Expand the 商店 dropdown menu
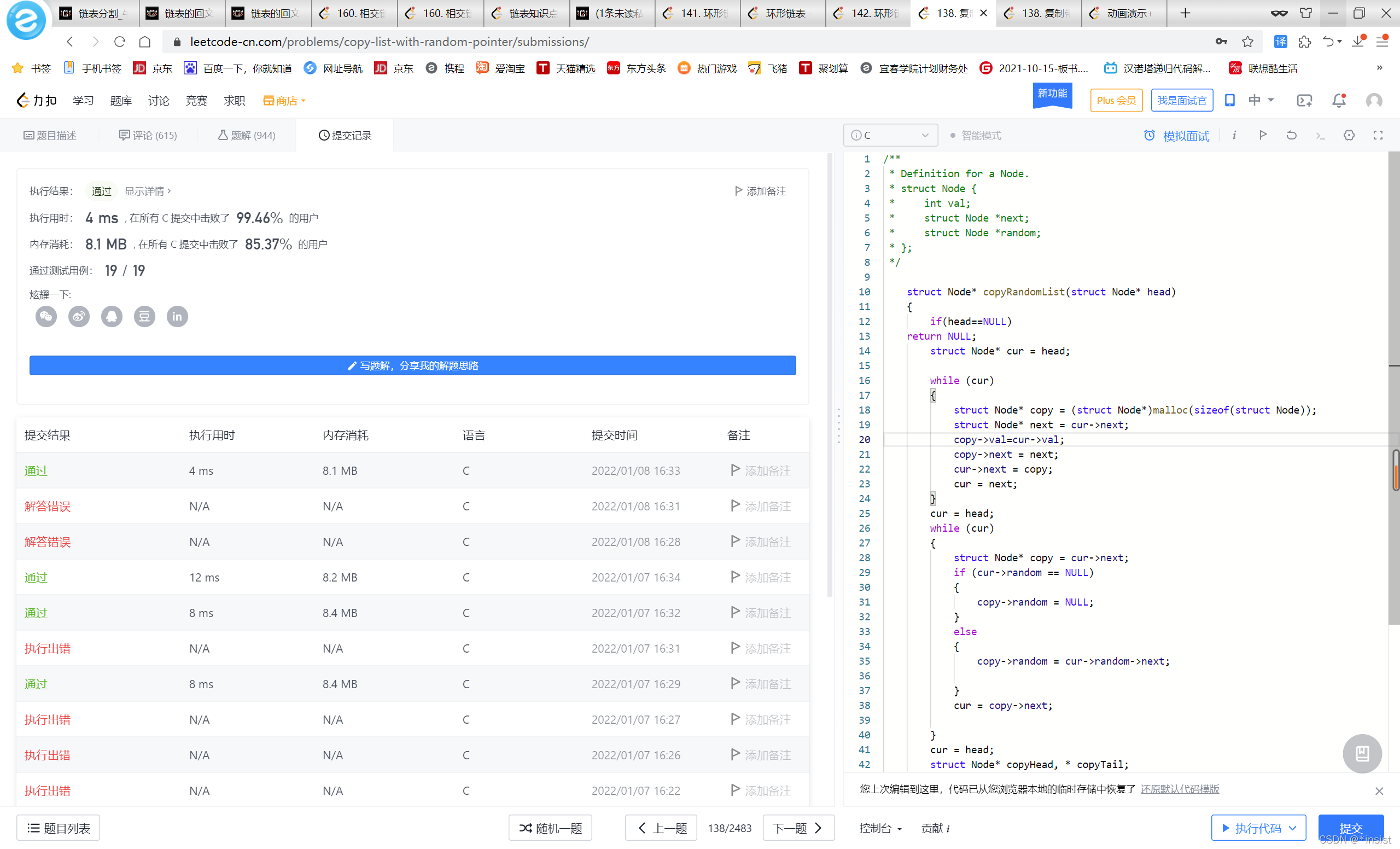 (284, 101)
